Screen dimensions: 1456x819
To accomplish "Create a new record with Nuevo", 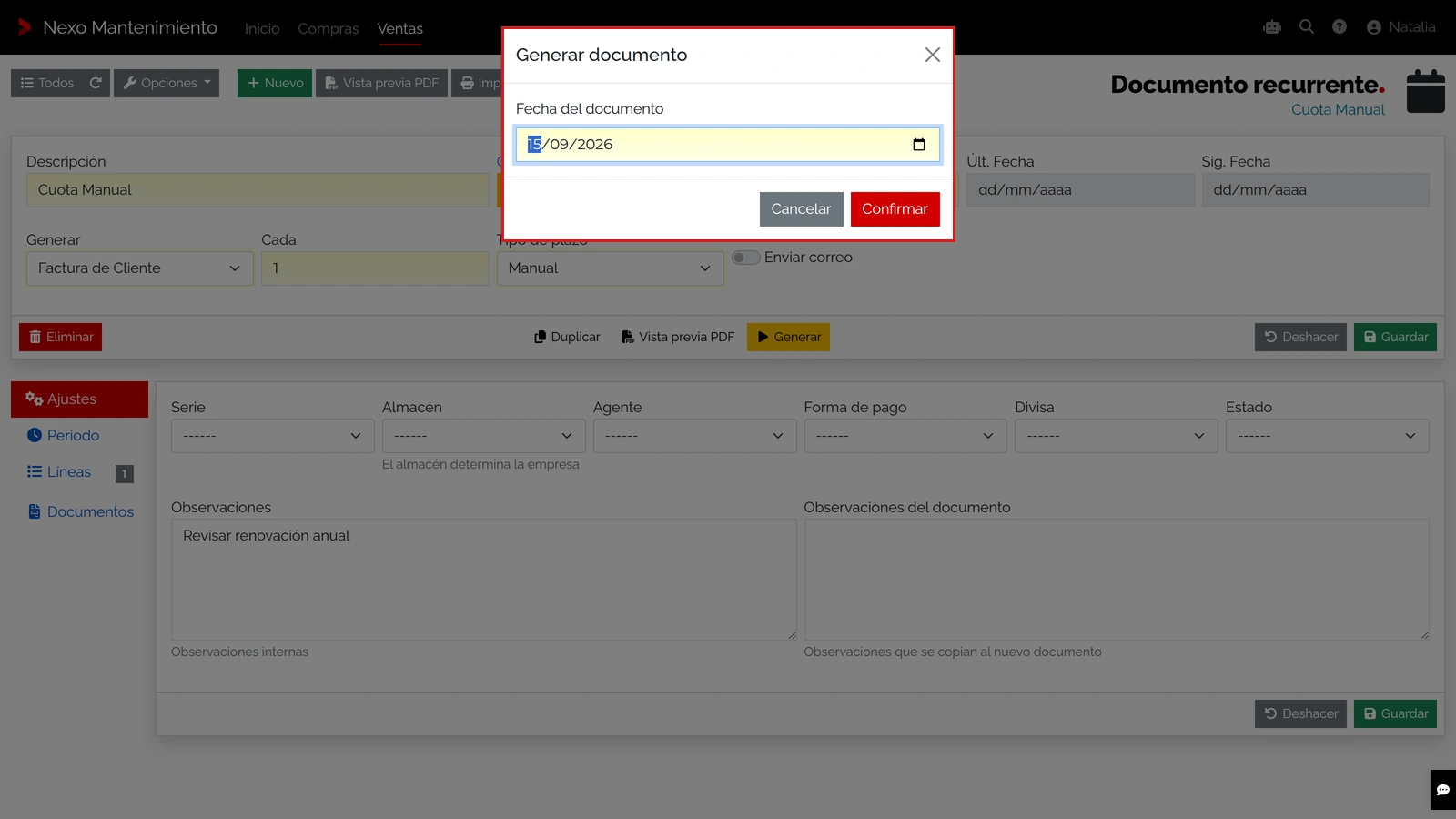I will pos(275,83).
